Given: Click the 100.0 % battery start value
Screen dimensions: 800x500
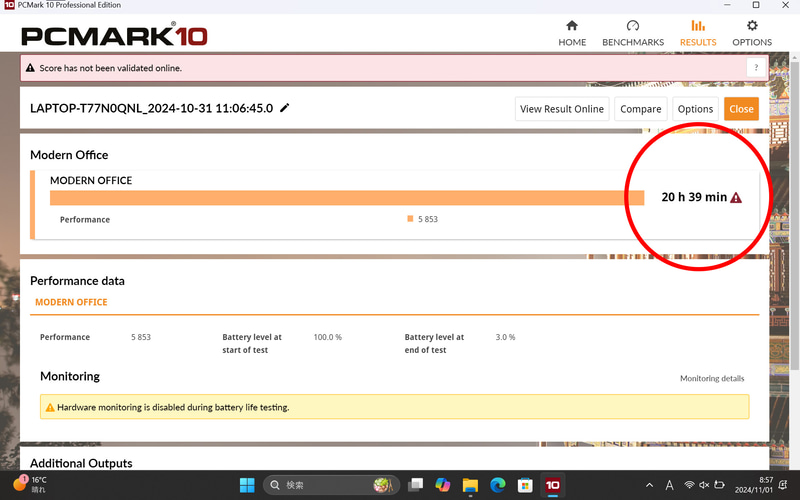Looking at the screenshot, I should (x=328, y=337).
